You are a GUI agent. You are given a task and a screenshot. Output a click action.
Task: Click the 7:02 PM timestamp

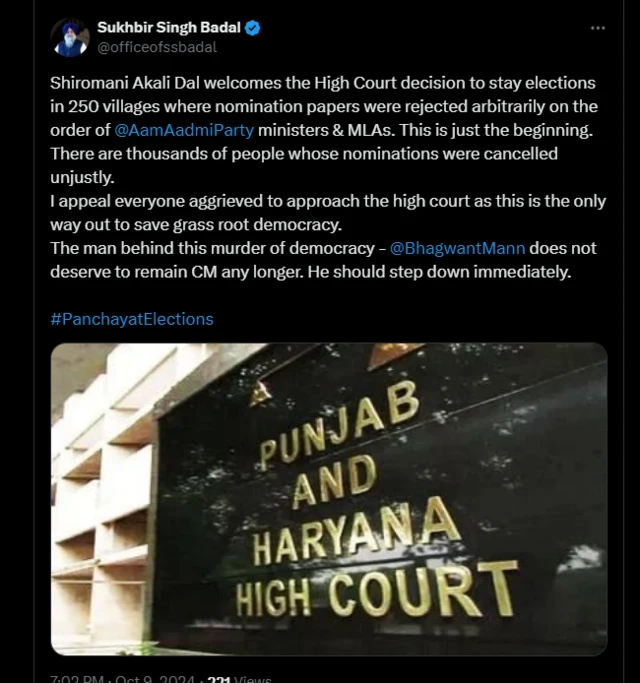(x=77, y=679)
